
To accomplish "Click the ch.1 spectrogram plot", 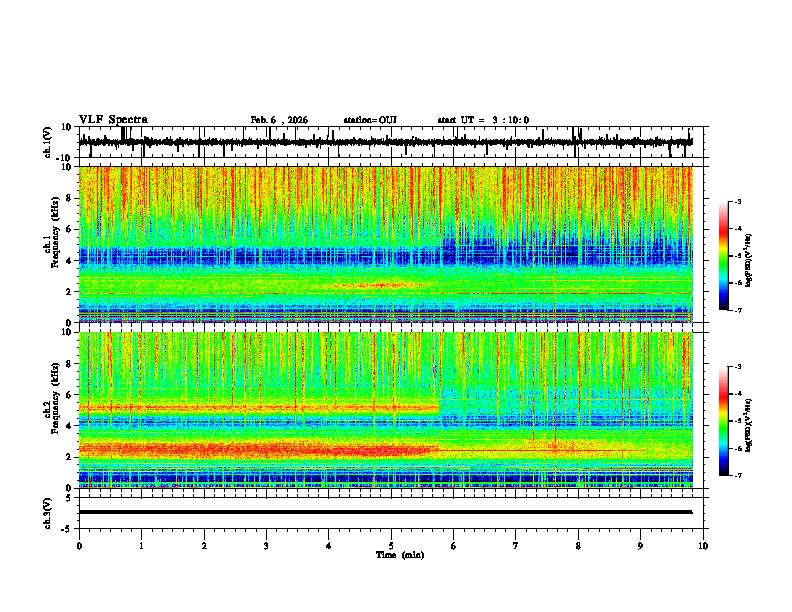I will 386,244.
